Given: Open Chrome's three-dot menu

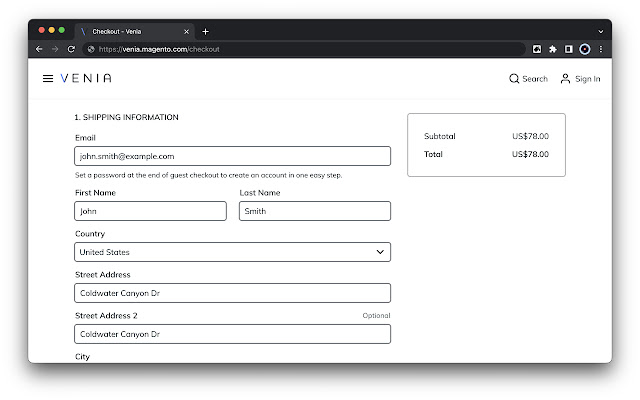Looking at the screenshot, I should 601,48.
